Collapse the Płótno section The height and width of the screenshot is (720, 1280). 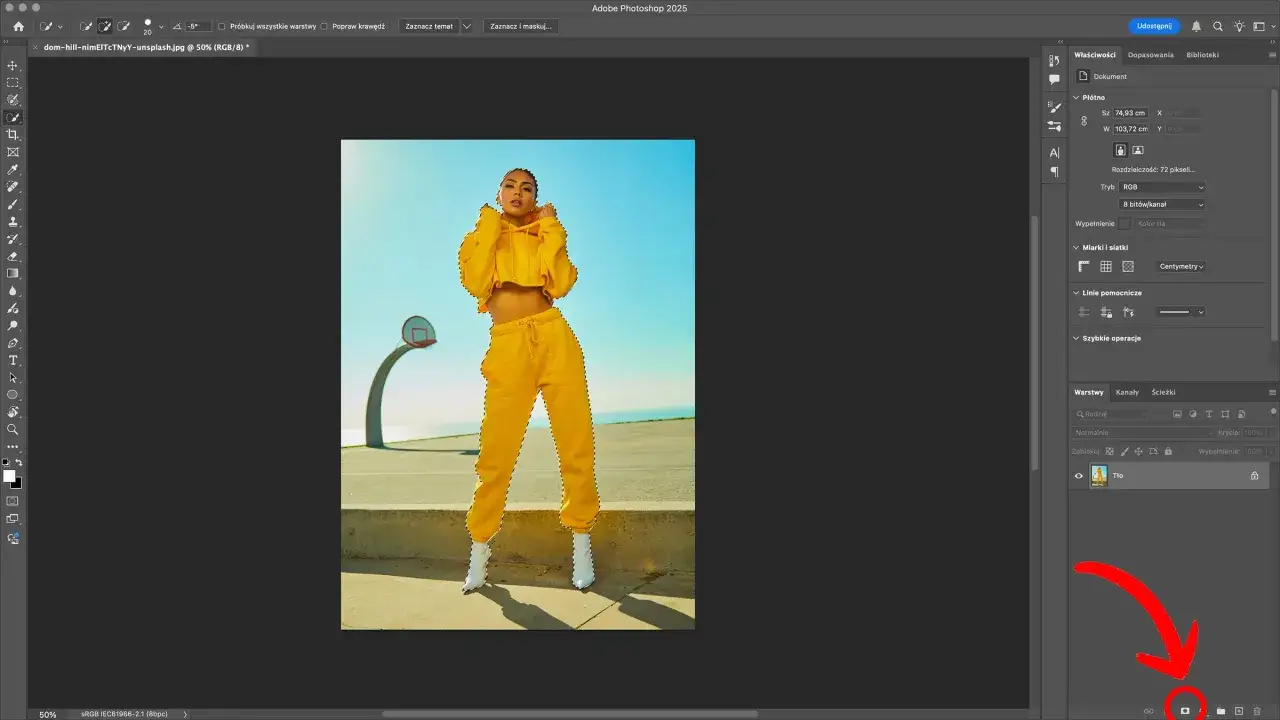click(x=1076, y=97)
